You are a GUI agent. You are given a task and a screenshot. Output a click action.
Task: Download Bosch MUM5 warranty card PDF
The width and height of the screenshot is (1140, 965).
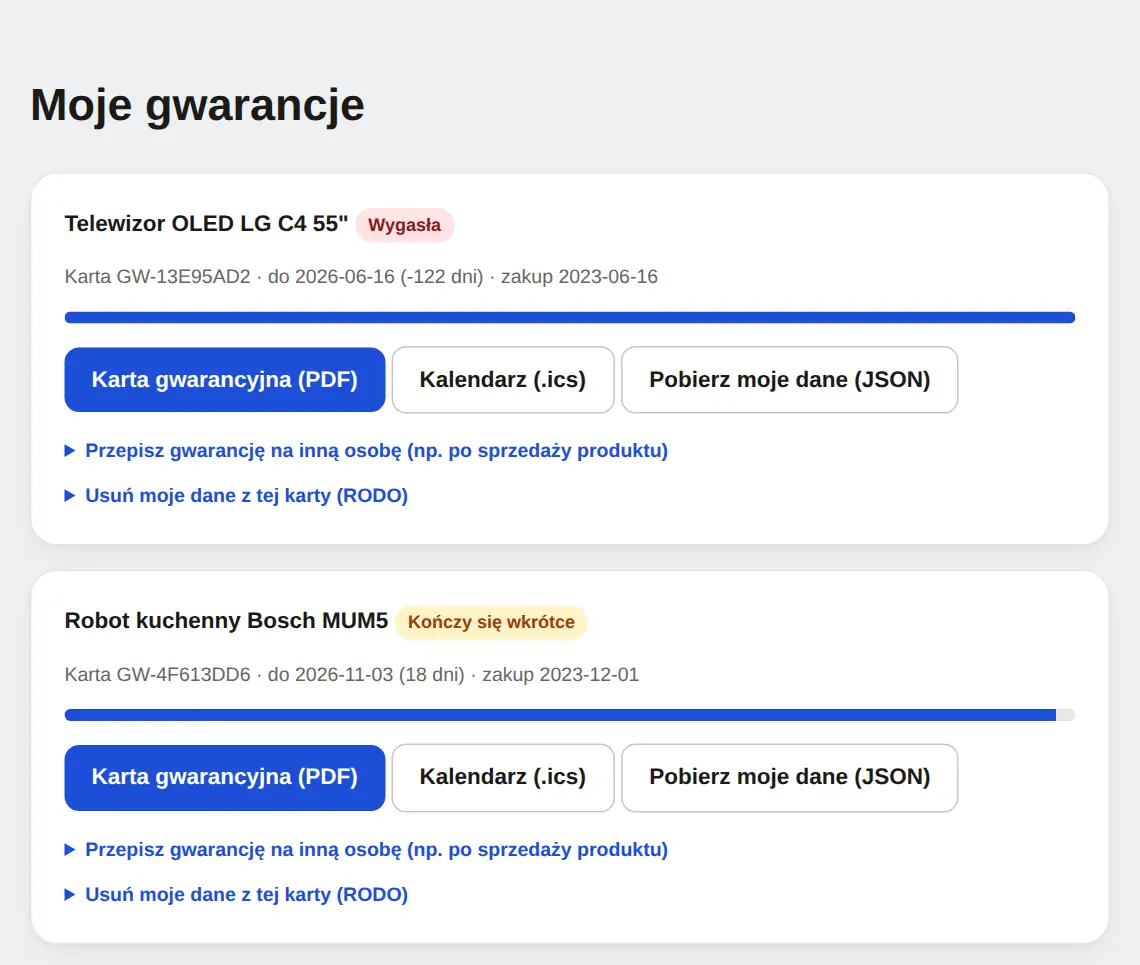[x=225, y=777]
